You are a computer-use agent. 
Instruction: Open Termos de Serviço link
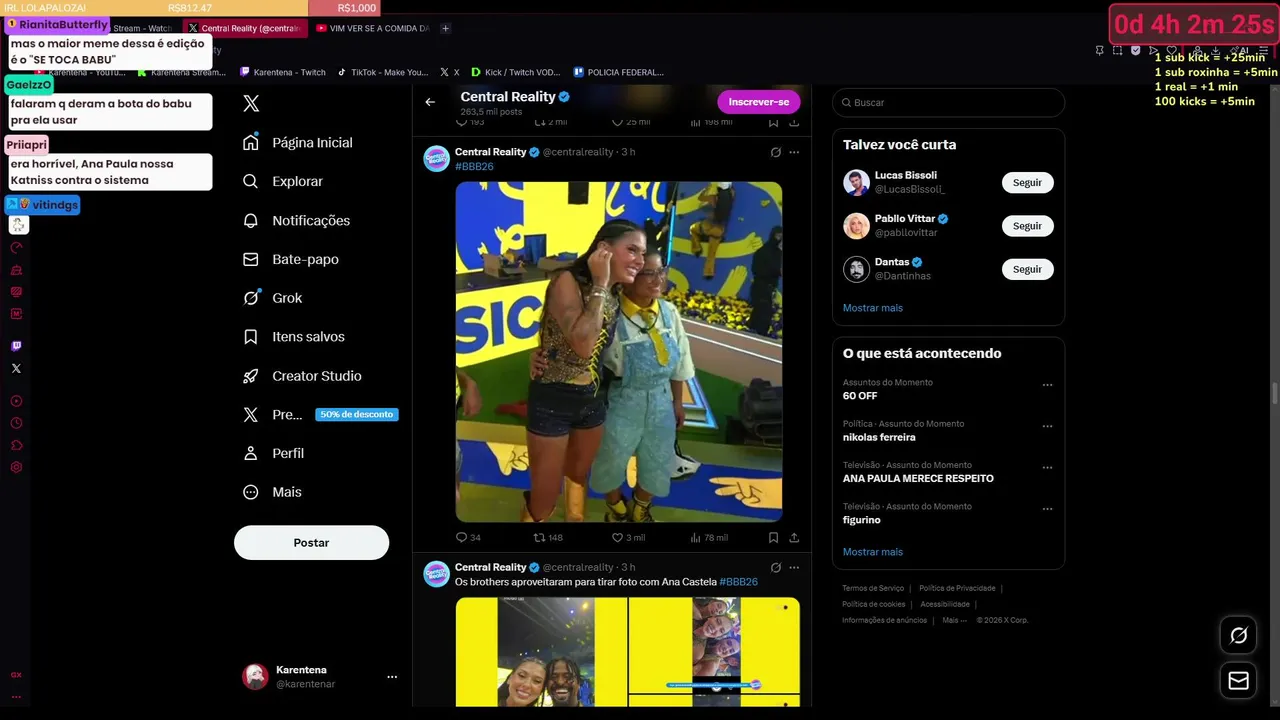pos(873,588)
